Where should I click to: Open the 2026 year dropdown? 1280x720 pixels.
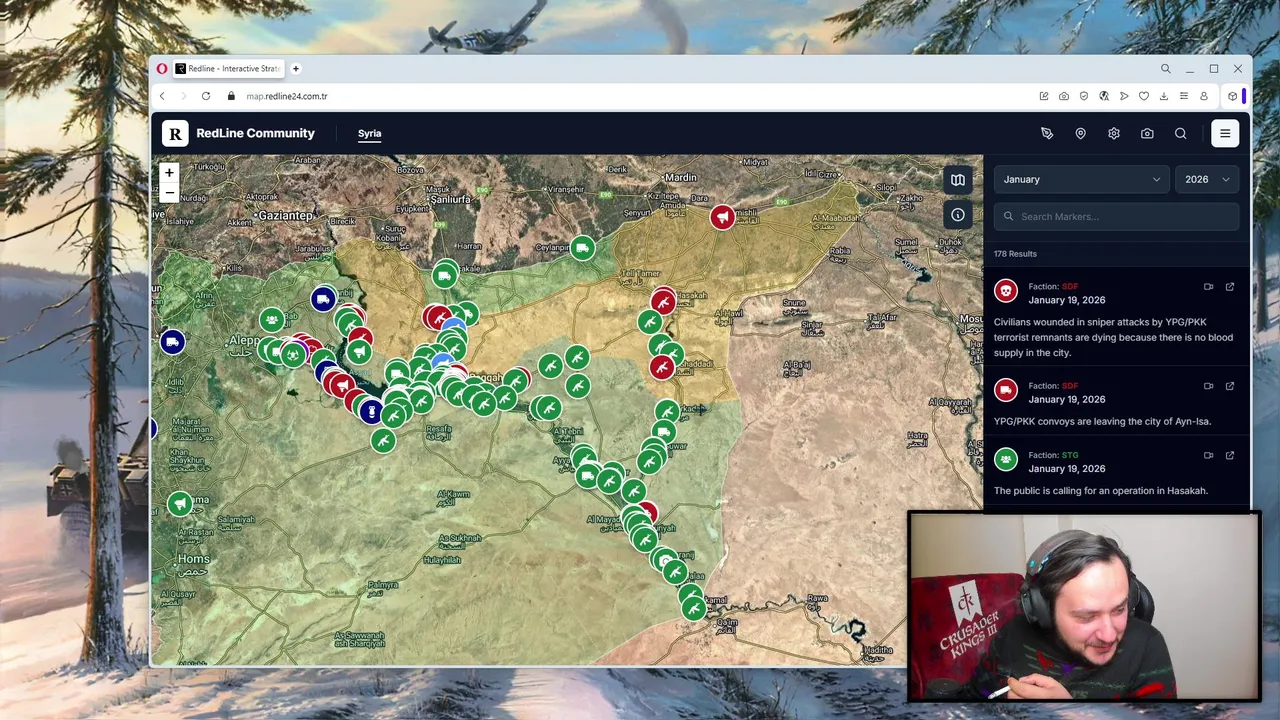tap(1207, 179)
